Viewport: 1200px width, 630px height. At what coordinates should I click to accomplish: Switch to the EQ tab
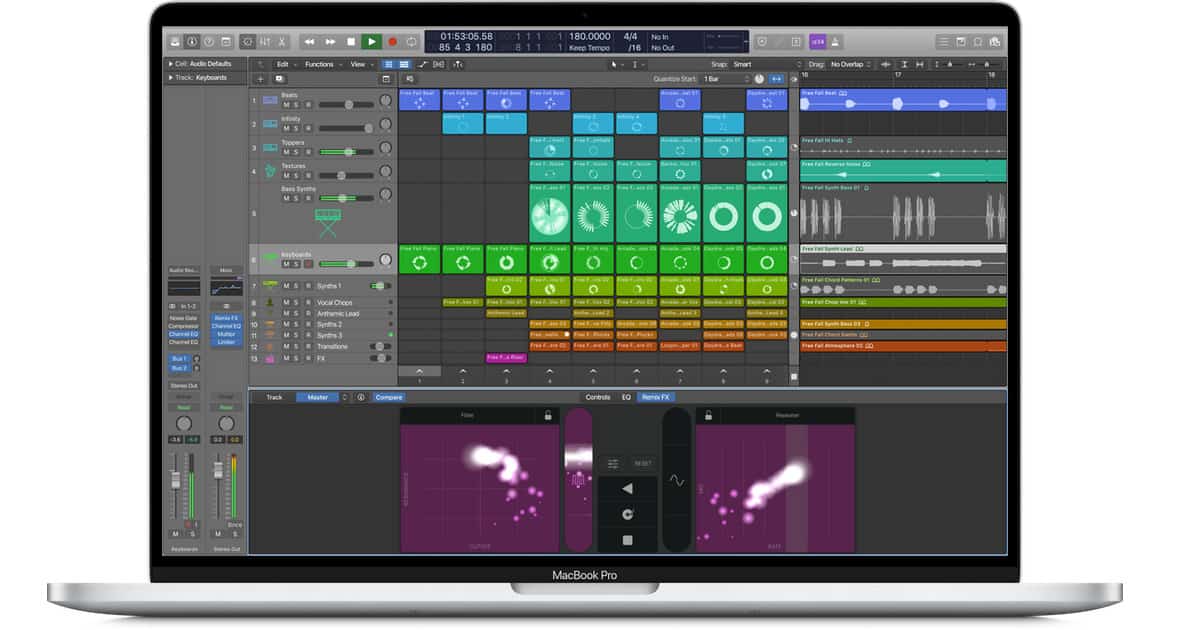tap(626, 397)
